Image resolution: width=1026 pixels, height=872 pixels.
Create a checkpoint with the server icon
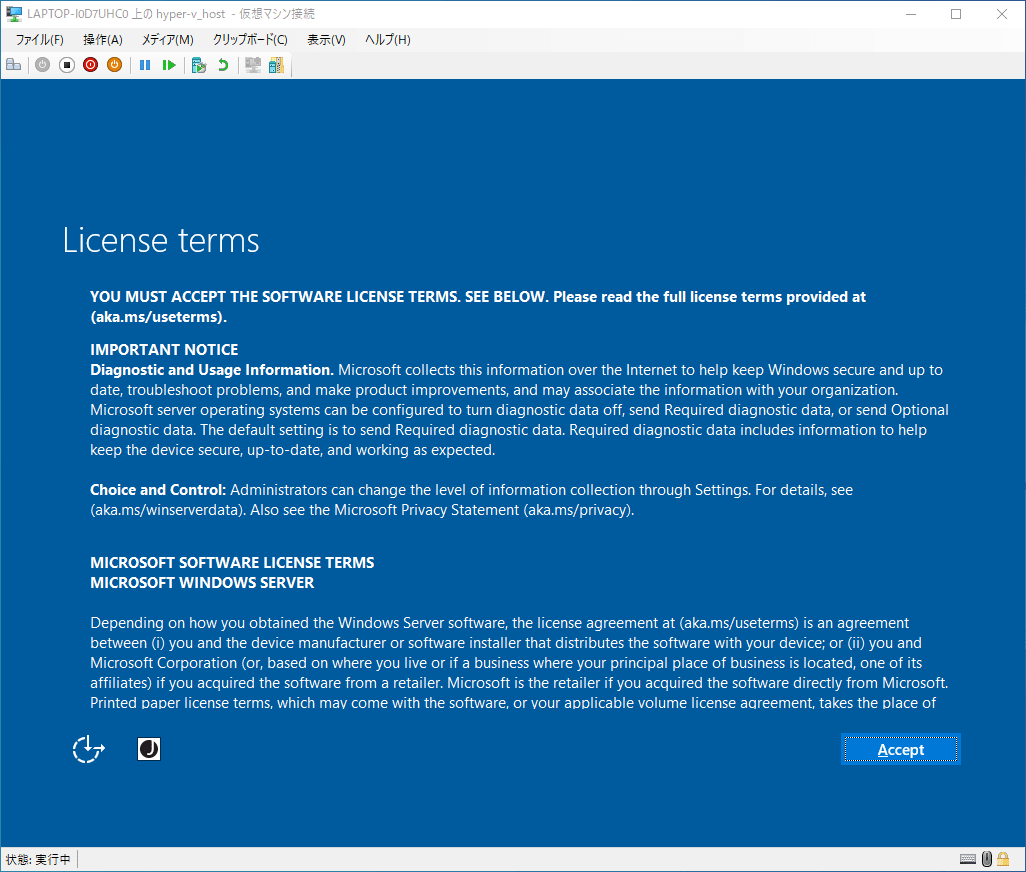199,65
